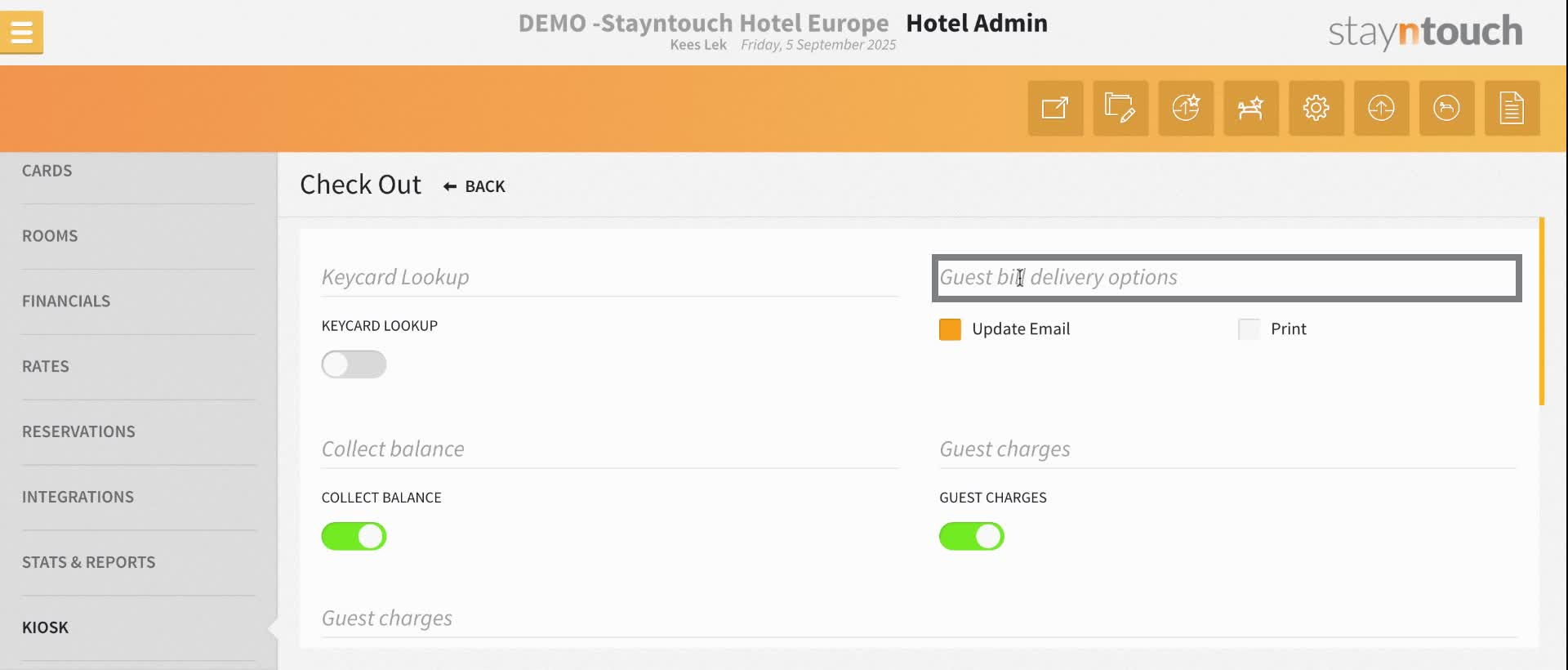Uncheck the Update Email checkbox
The image size is (1568, 670).
coord(950,329)
